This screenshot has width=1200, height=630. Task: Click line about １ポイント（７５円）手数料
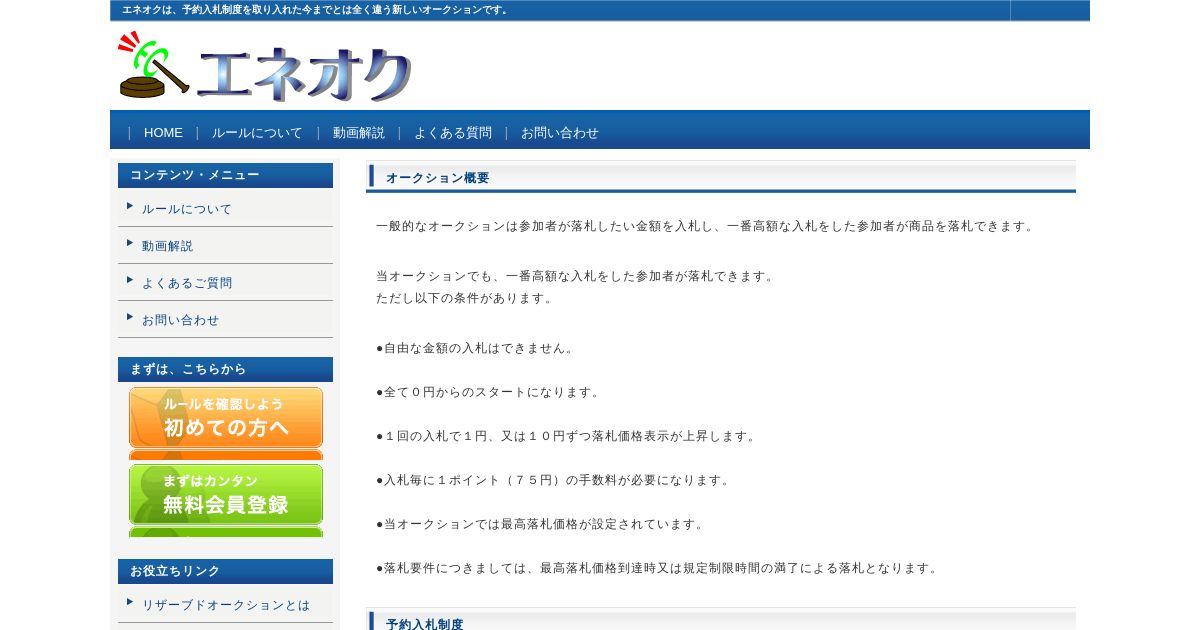[555, 480]
